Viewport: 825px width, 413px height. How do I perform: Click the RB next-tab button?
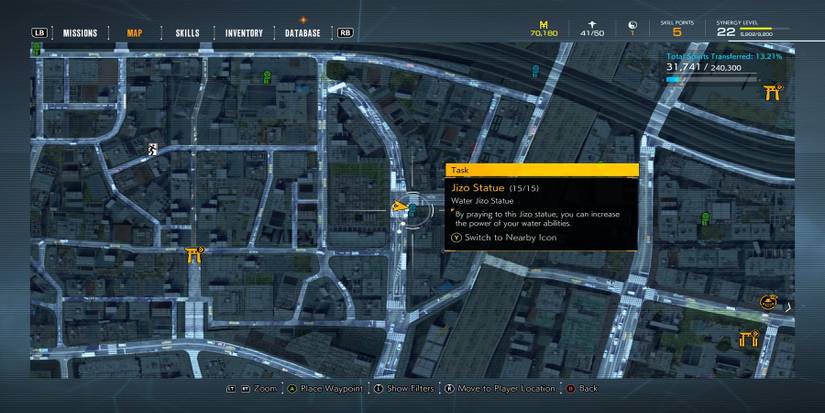coord(345,33)
